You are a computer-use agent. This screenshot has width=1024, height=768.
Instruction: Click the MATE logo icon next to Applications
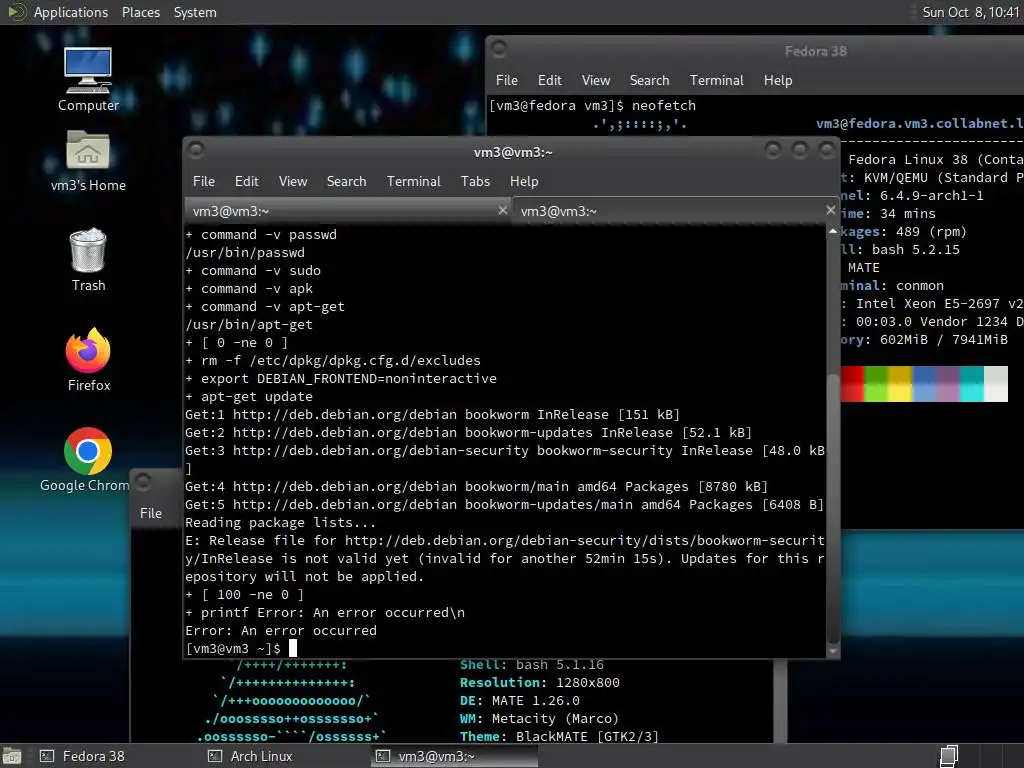coord(16,12)
